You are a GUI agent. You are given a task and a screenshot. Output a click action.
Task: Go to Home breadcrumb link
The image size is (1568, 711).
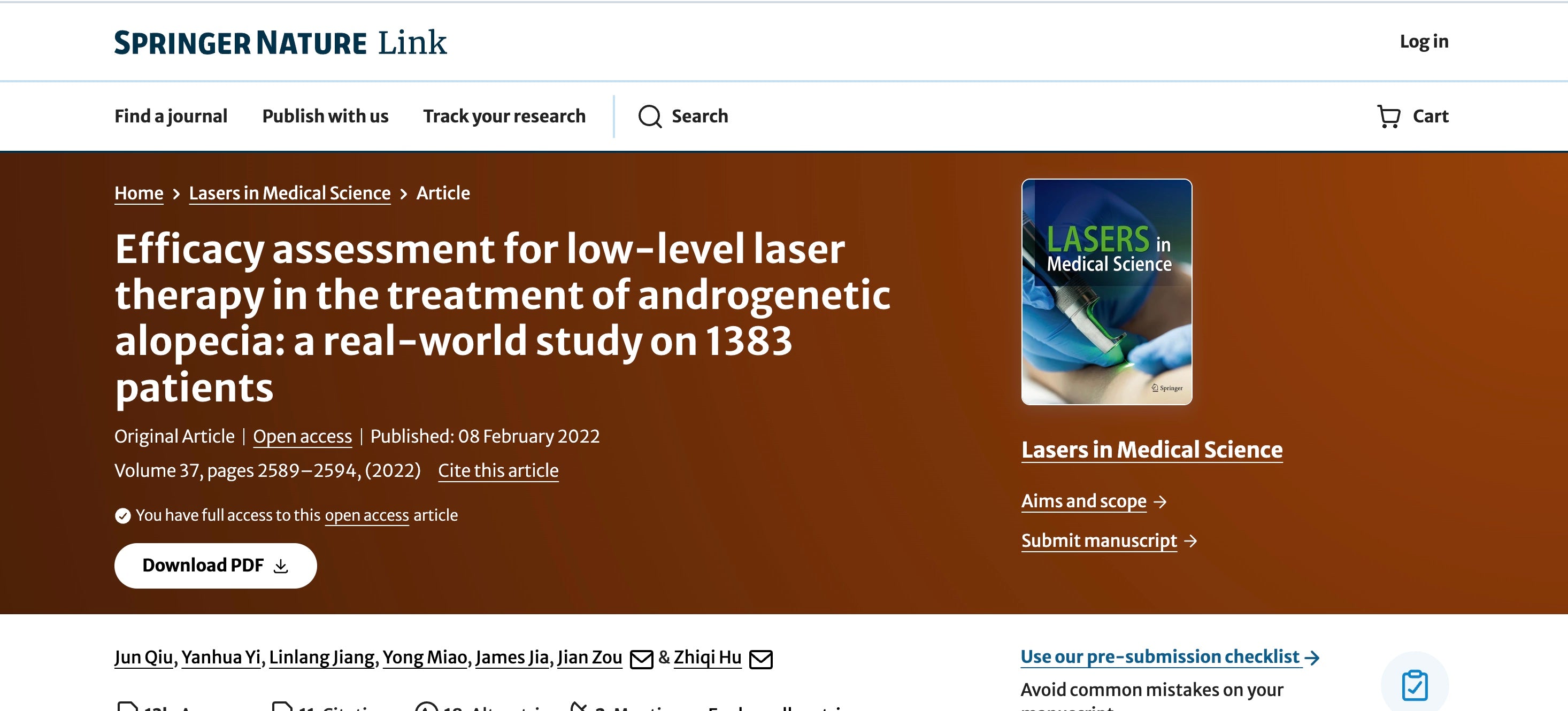point(139,194)
